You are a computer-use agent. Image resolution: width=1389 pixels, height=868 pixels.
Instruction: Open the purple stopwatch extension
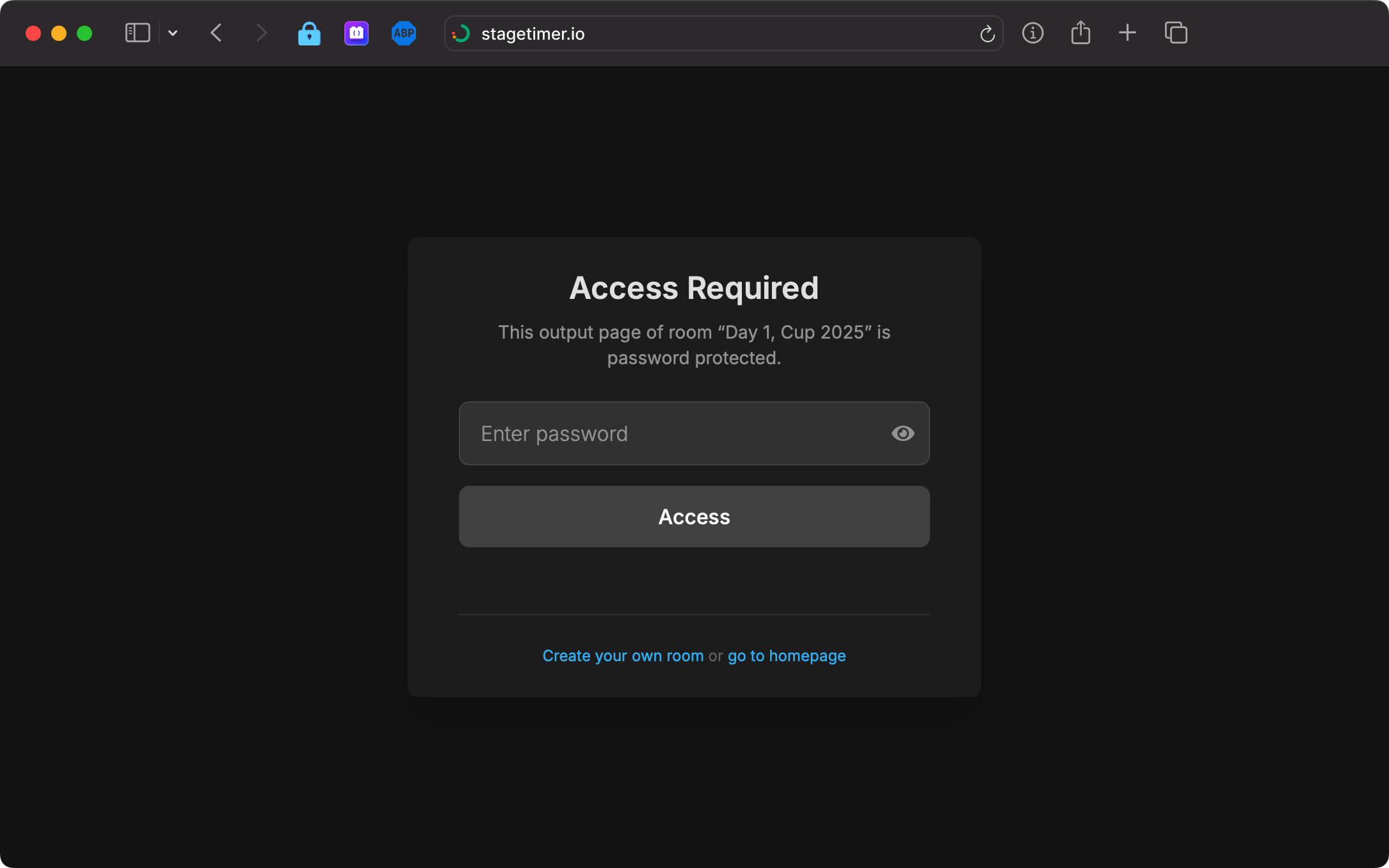pyautogui.click(x=356, y=33)
